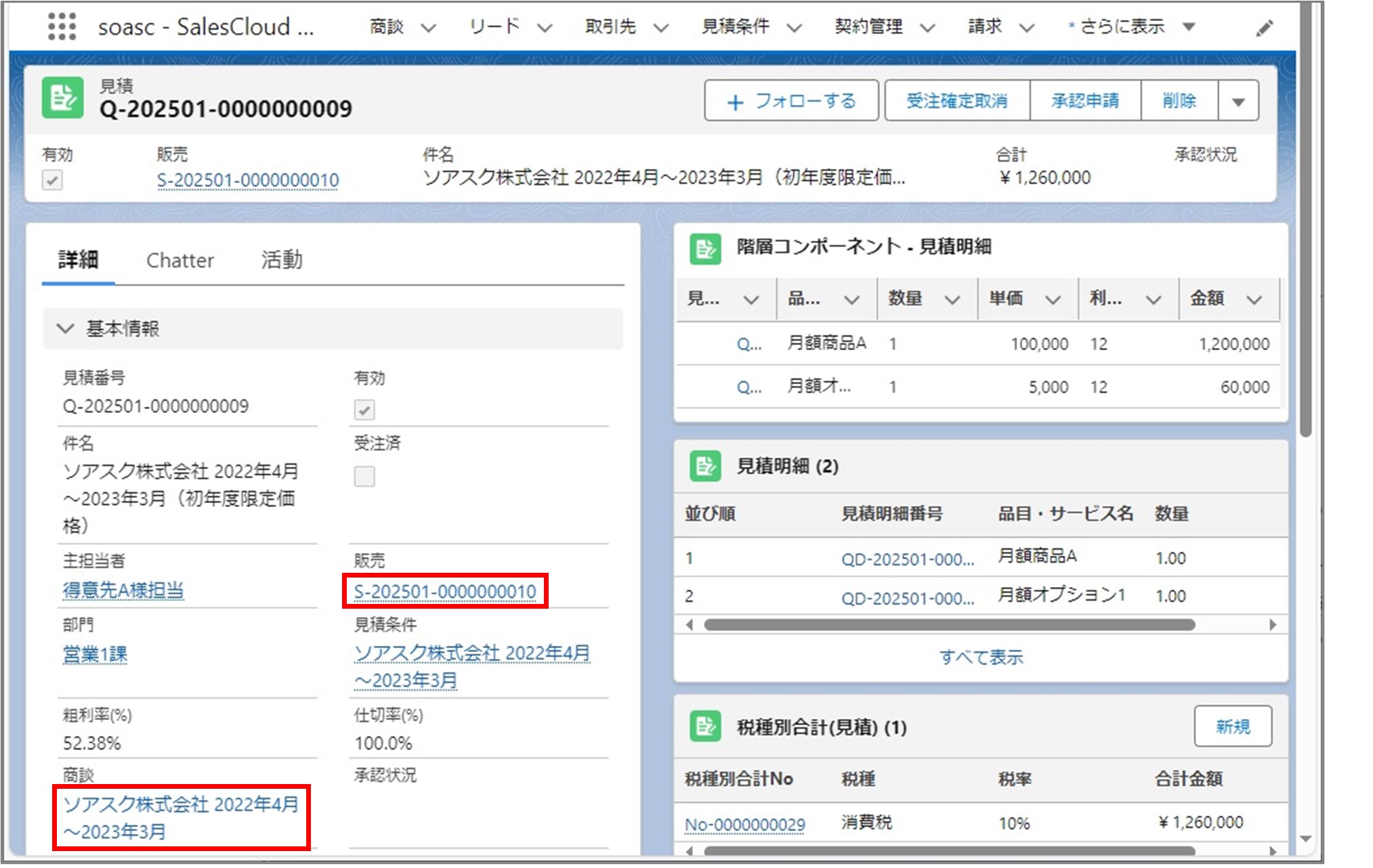1373x868 pixels.
Task: Open 見... column menu chevron
Action: (x=751, y=300)
